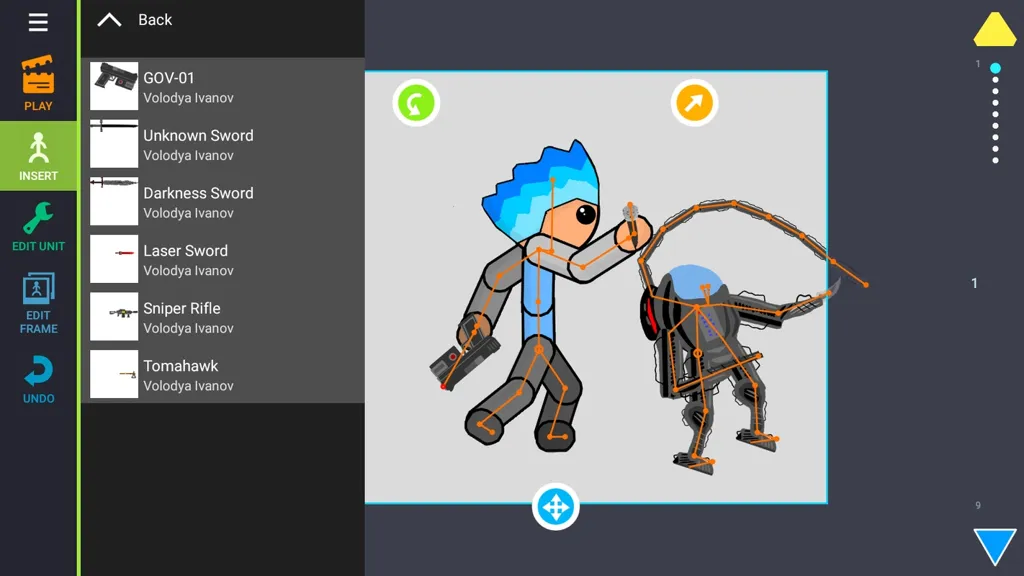Go to next frame with blue triangle
Viewport: 1024px width, 576px height.
(994, 547)
